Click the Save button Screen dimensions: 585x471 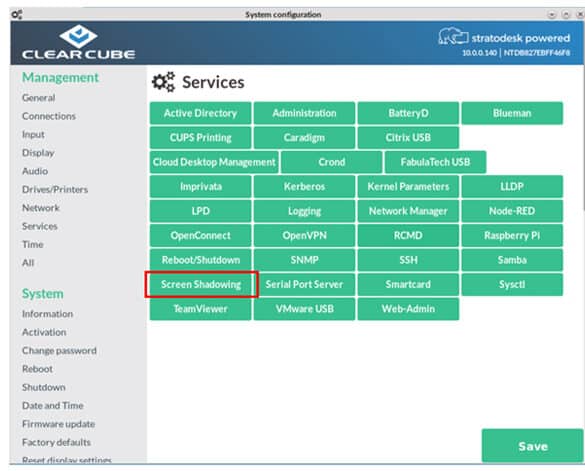[533, 446]
